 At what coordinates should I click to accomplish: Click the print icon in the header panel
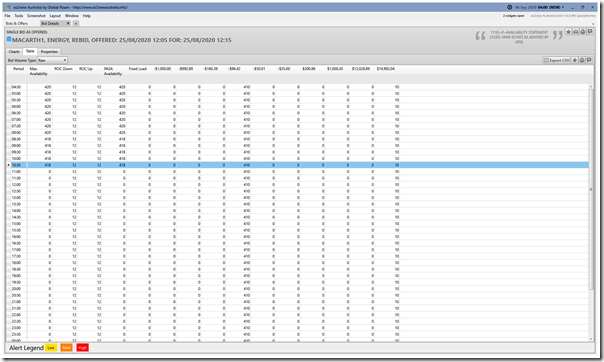pyautogui.click(x=575, y=32)
